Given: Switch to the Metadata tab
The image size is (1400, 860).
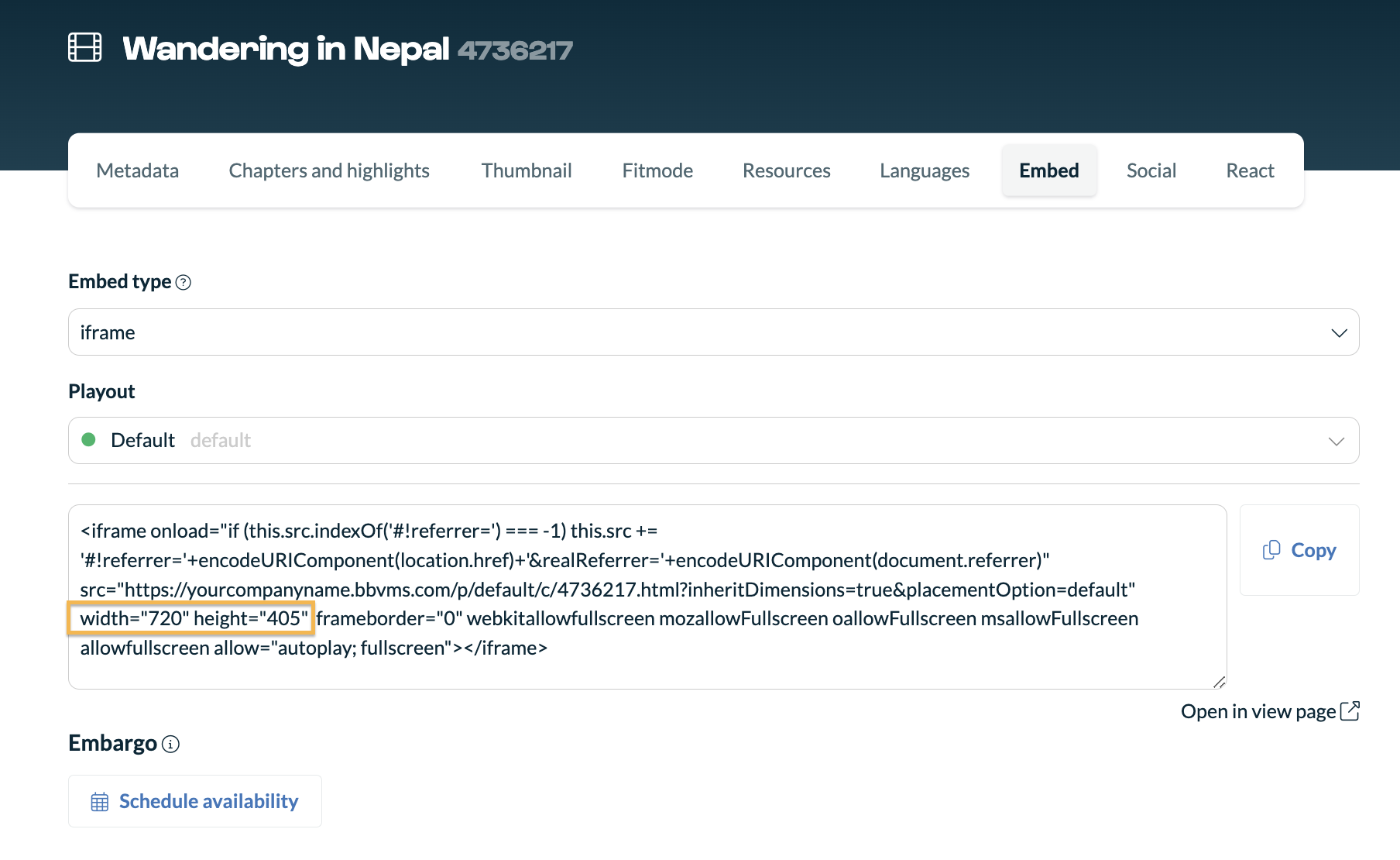Looking at the screenshot, I should 138,170.
